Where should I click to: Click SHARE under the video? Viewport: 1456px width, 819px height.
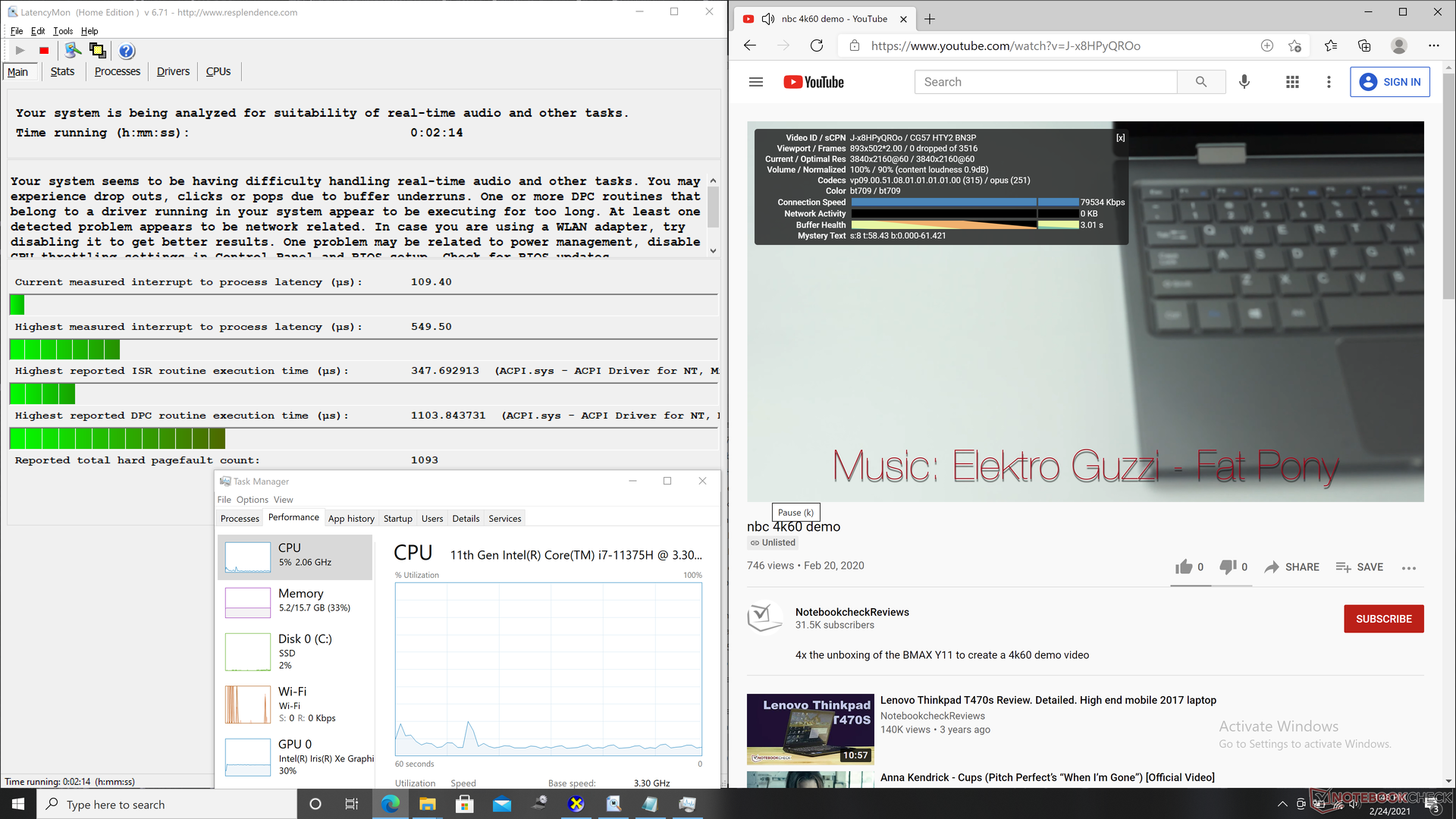1292,567
